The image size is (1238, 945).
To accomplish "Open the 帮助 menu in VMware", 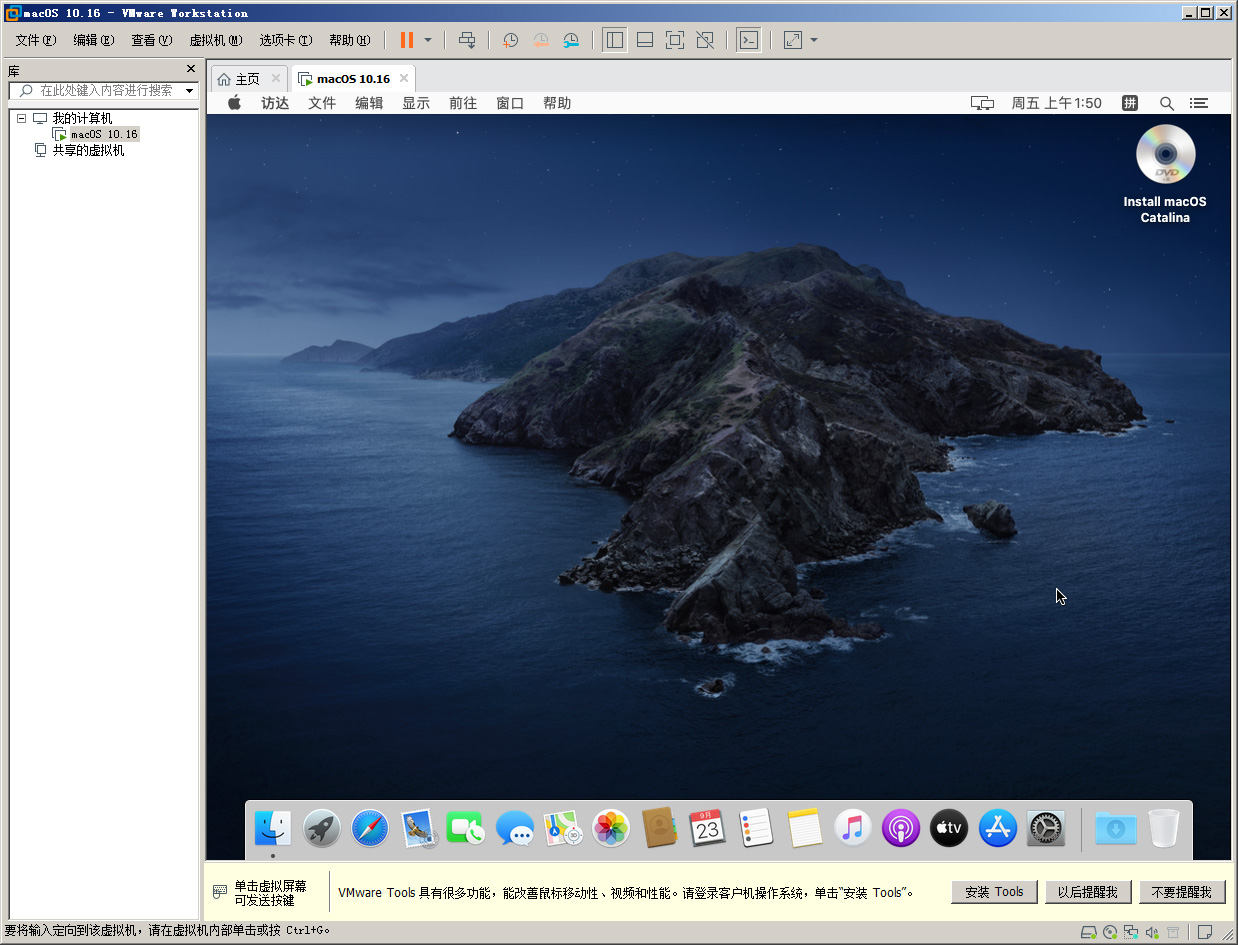I will click(x=349, y=40).
